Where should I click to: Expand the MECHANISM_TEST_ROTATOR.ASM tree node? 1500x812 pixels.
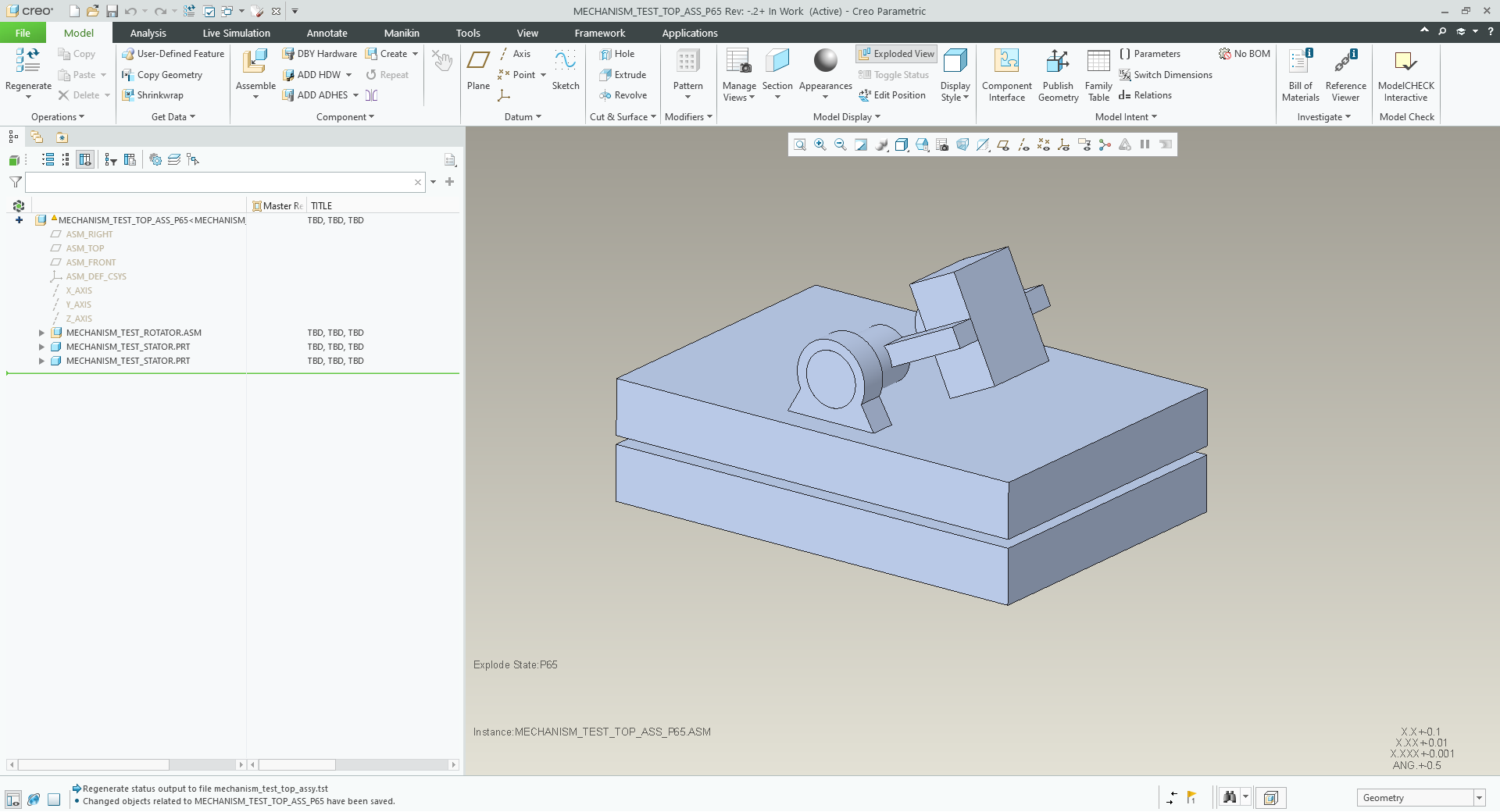(x=41, y=333)
